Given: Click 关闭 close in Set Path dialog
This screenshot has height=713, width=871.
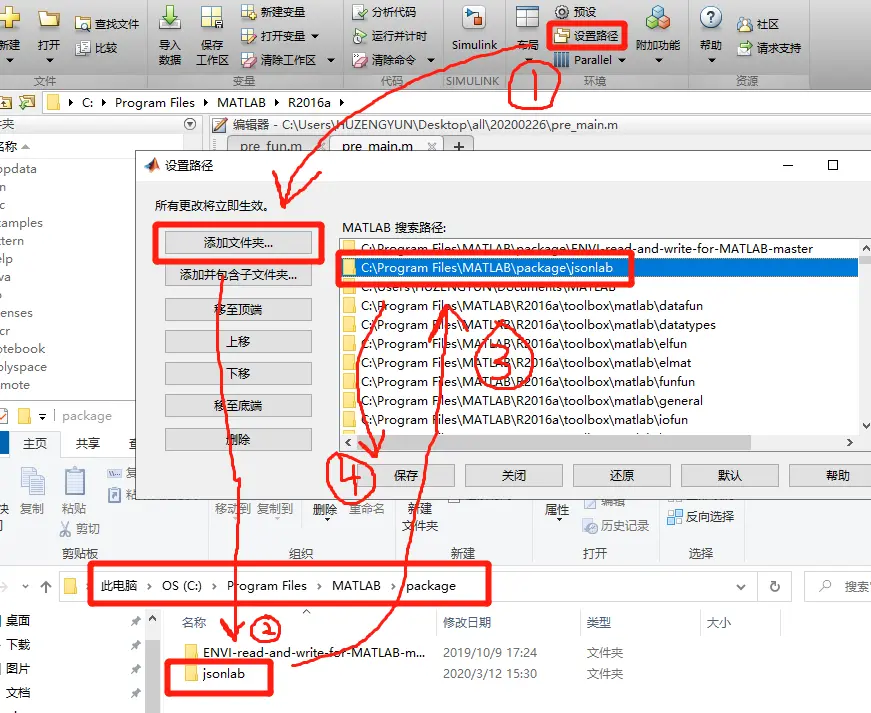Looking at the screenshot, I should 514,475.
